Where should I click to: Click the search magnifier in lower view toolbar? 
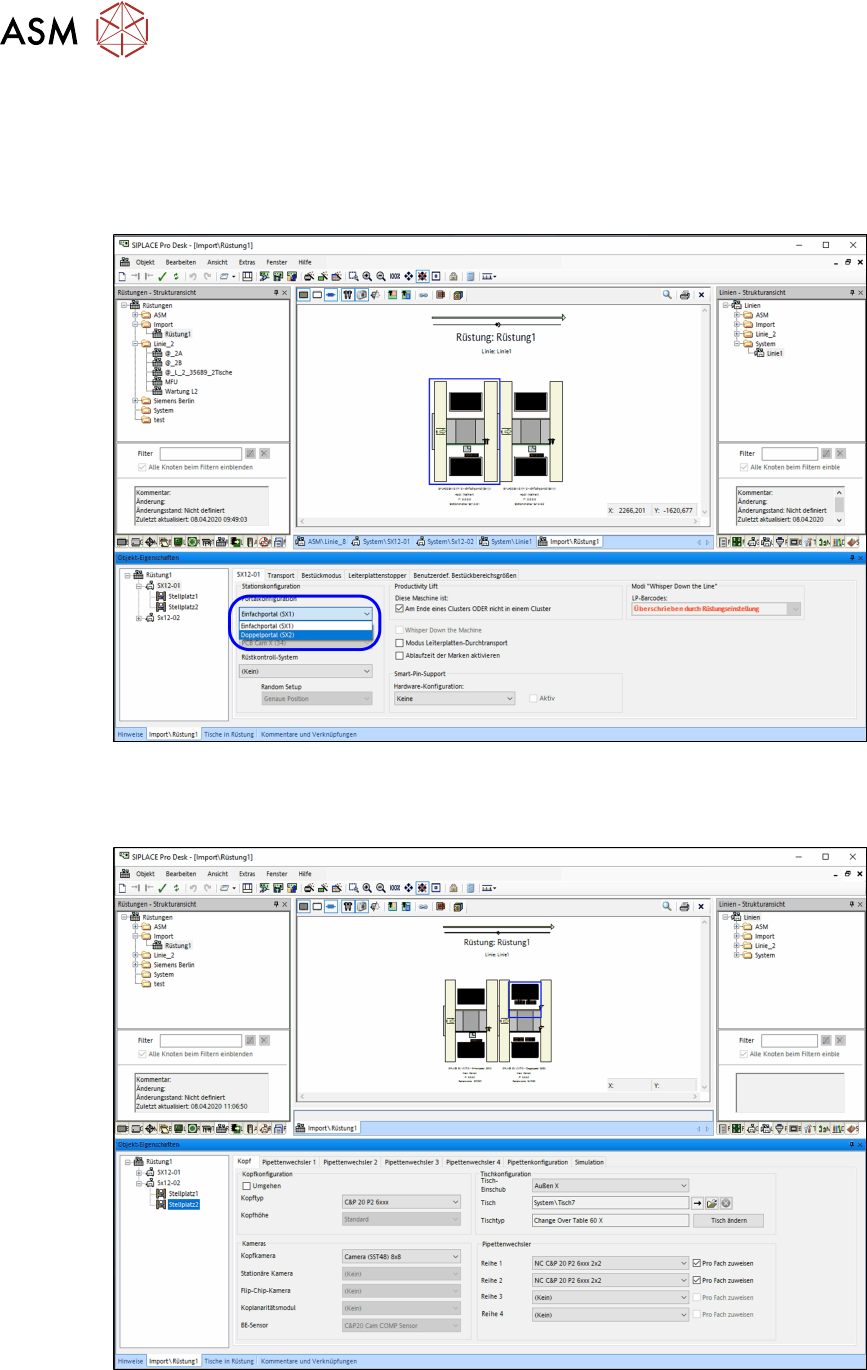(666, 907)
